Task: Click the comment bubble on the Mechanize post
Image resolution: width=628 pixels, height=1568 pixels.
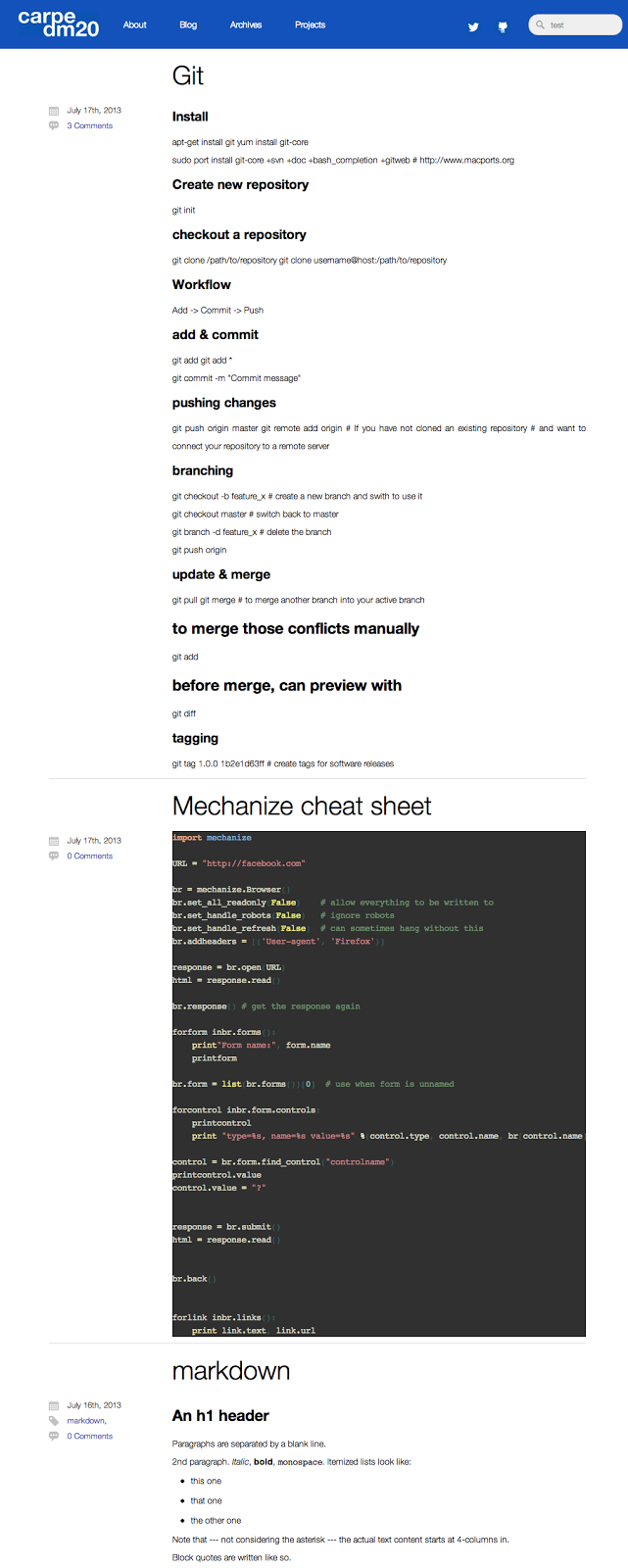Action: 53,856
